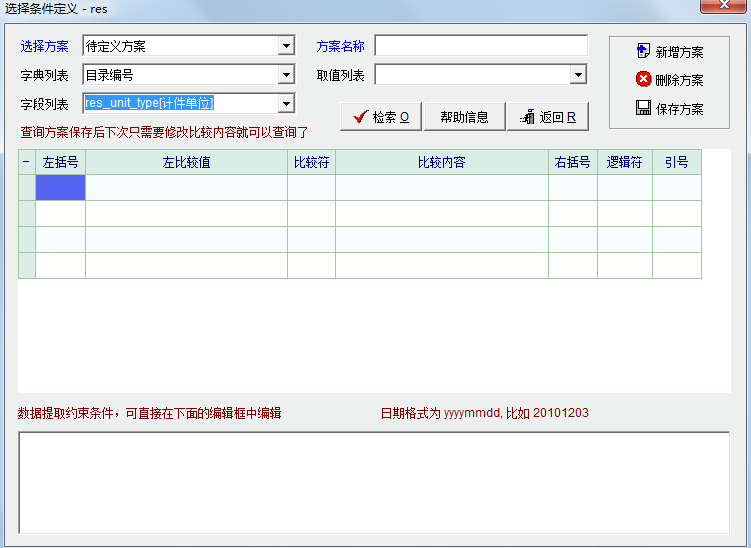Screen dimensions: 751x548
Task: Select the first row 左括号 cell
Action: click(x=60, y=188)
